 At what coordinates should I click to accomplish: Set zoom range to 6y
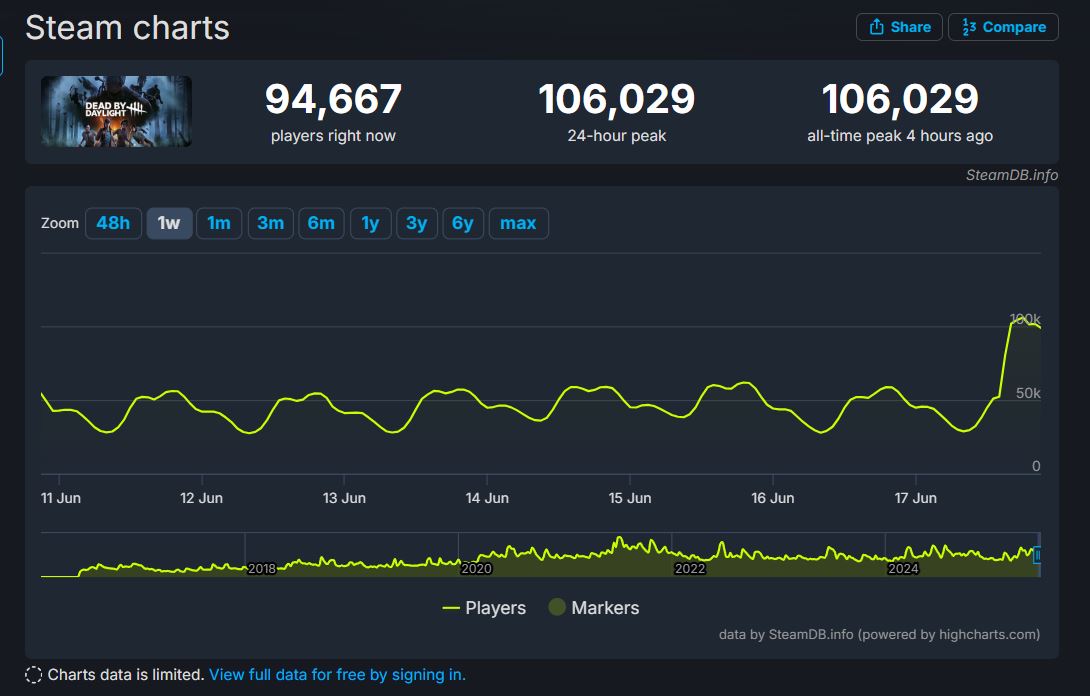pos(462,223)
